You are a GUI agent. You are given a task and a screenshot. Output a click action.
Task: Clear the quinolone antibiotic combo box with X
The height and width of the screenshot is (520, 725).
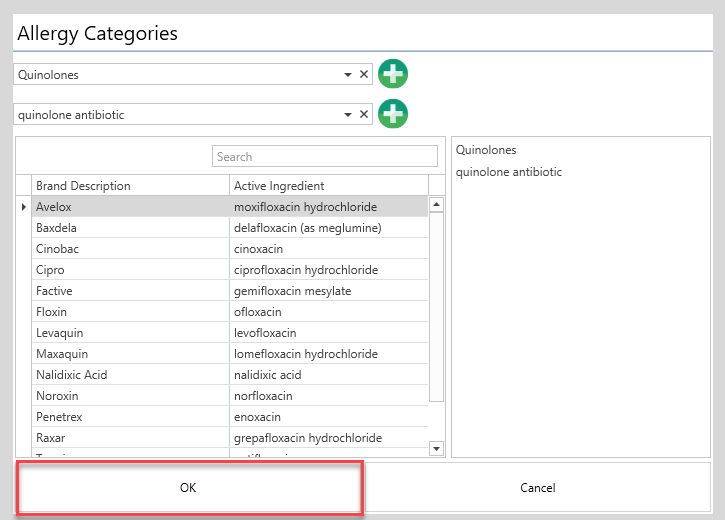click(364, 114)
